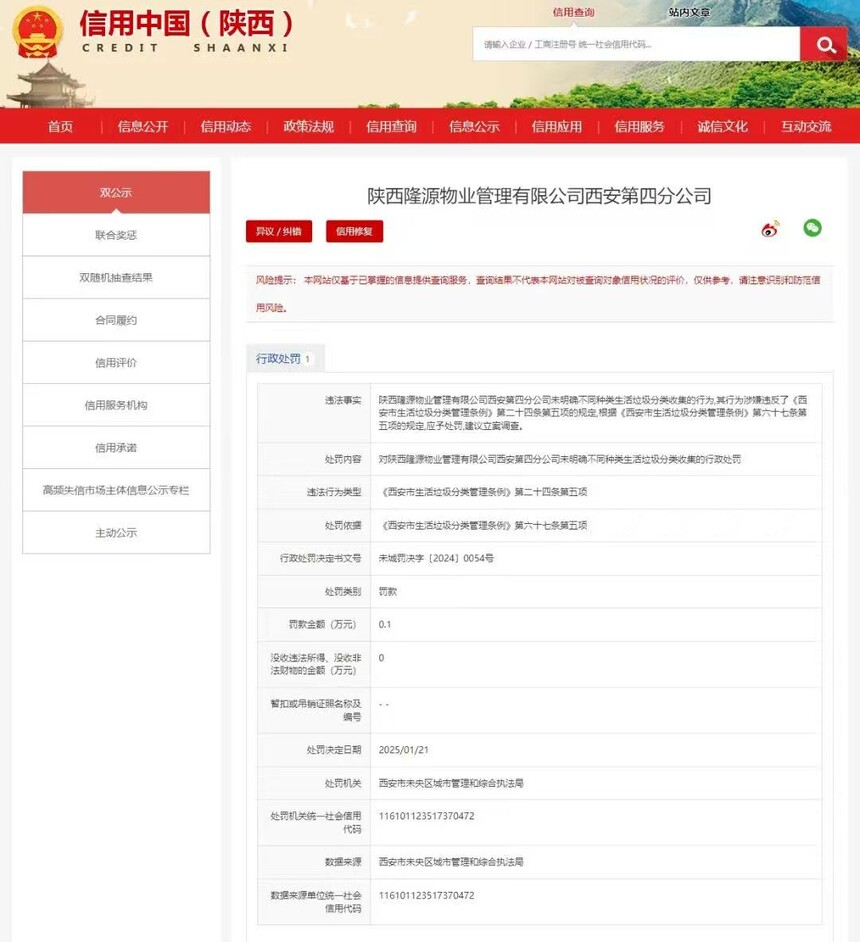Select 双随机抽查结果 in the sidebar
860x942 pixels.
tap(116, 278)
